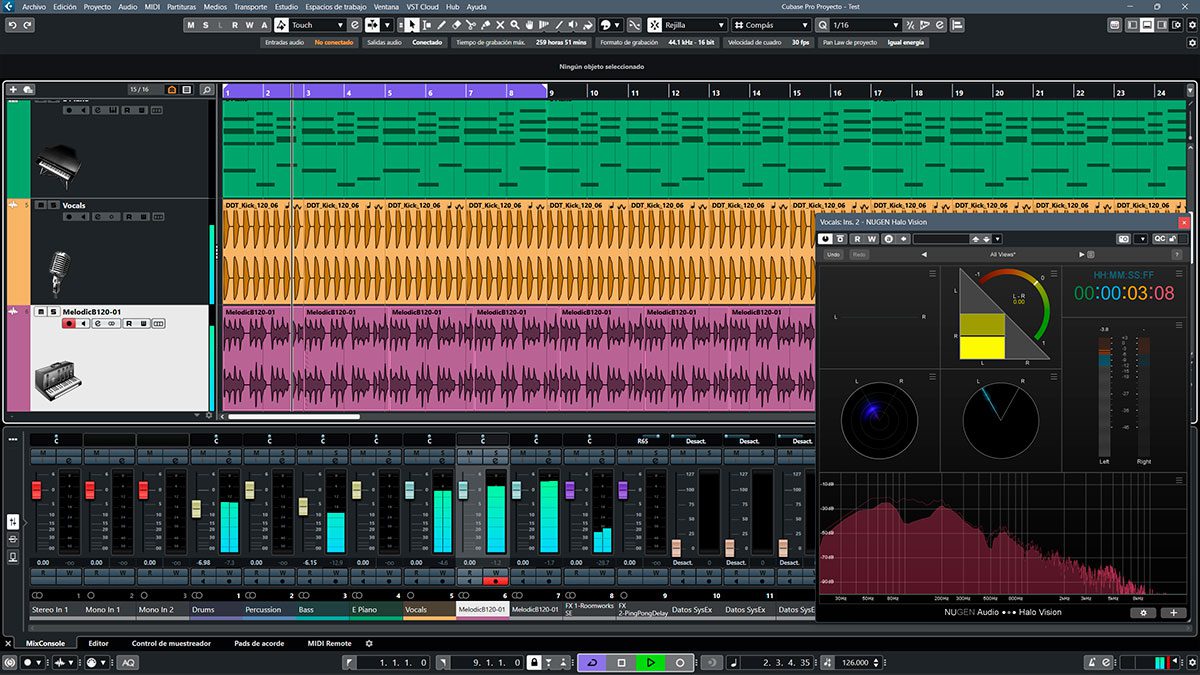This screenshot has height=675, width=1200.
Task: Click the Add Track plus icon
Action: [x=13, y=90]
